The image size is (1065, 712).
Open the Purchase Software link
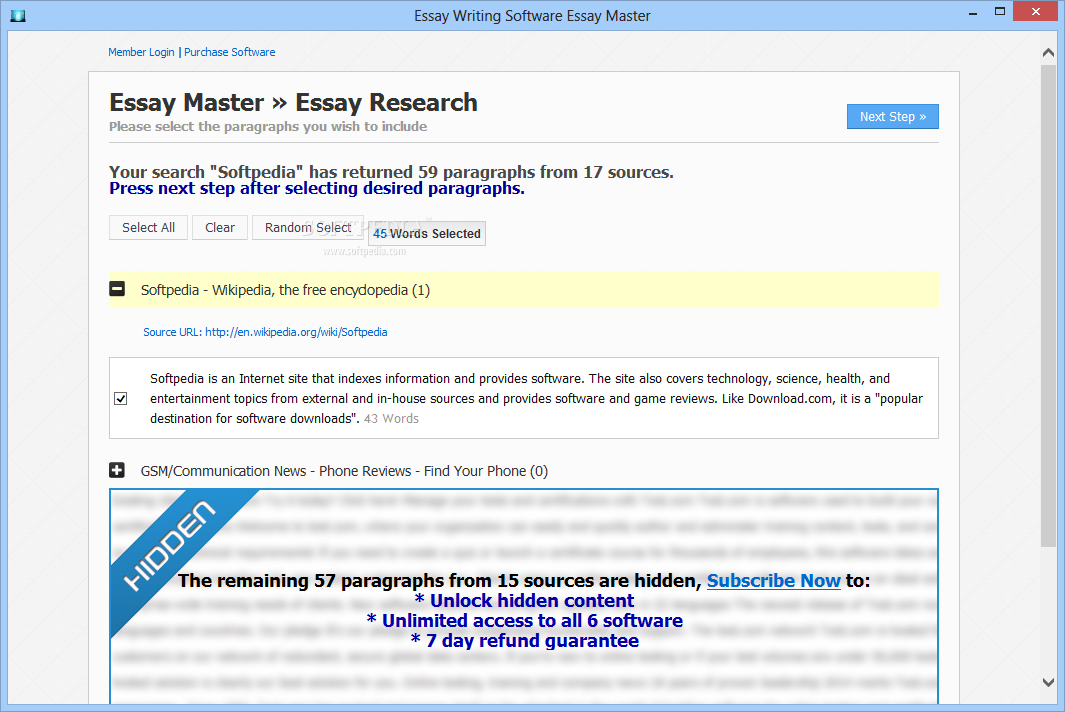230,52
